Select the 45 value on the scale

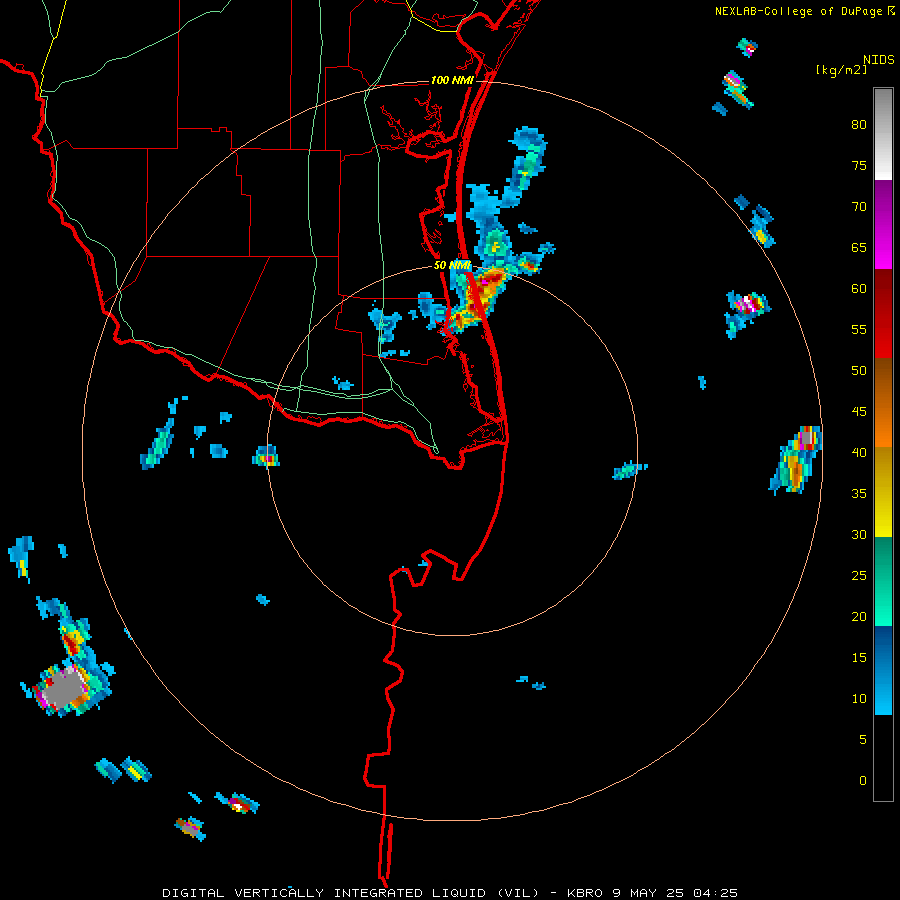click(859, 412)
